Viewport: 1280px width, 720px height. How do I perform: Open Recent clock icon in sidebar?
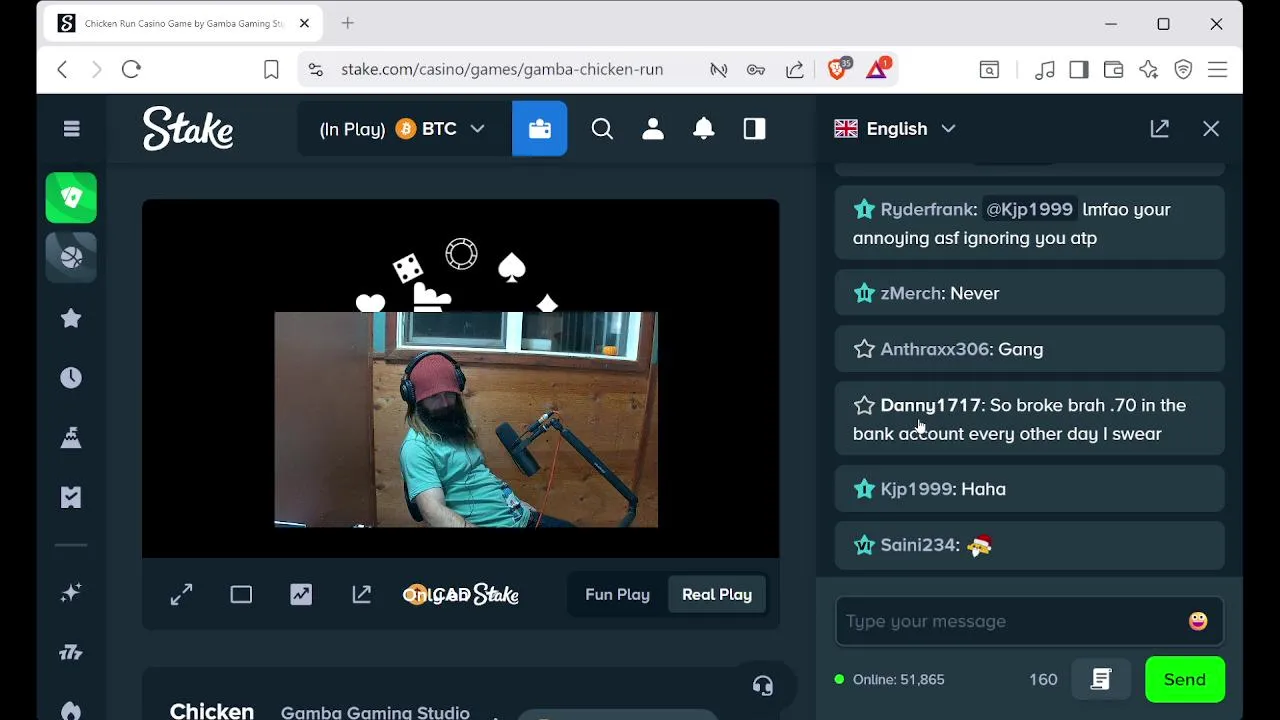(x=71, y=378)
